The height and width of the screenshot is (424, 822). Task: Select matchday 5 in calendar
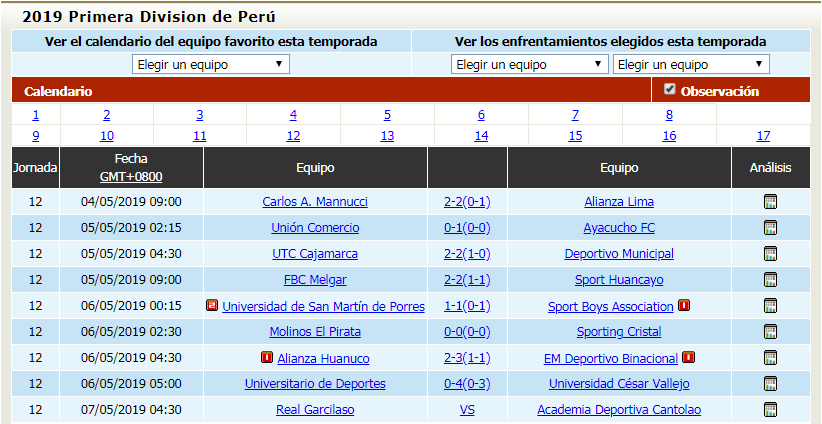[x=387, y=115]
